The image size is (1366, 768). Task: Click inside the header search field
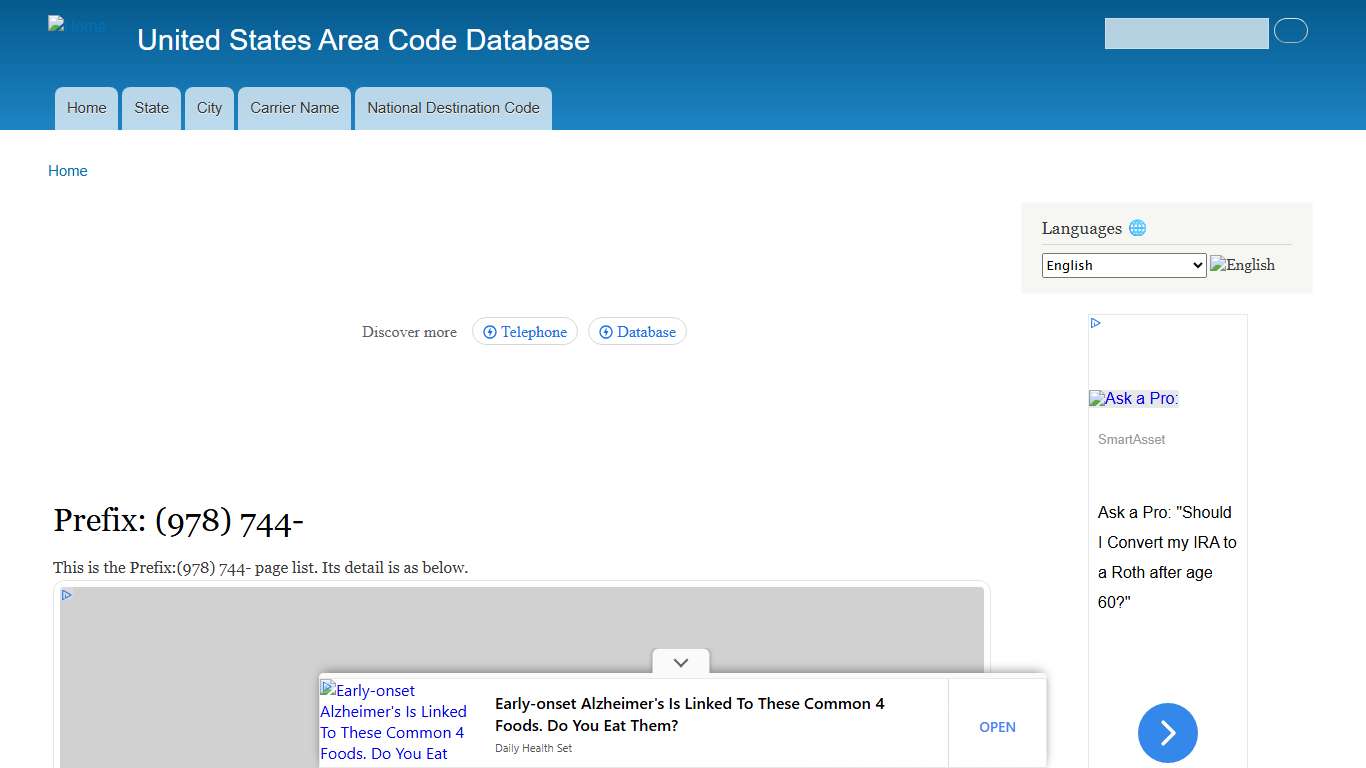[x=1186, y=33]
